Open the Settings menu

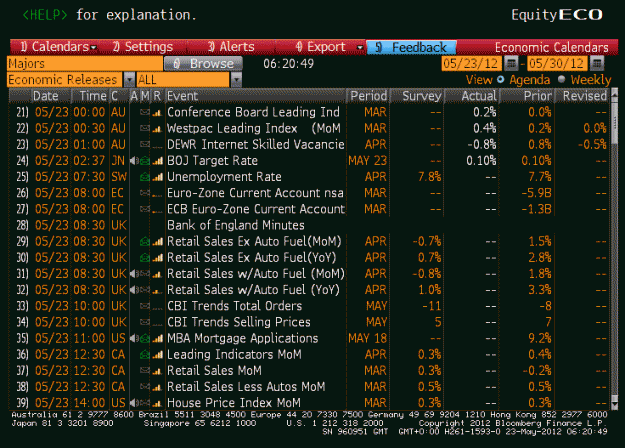coord(143,47)
